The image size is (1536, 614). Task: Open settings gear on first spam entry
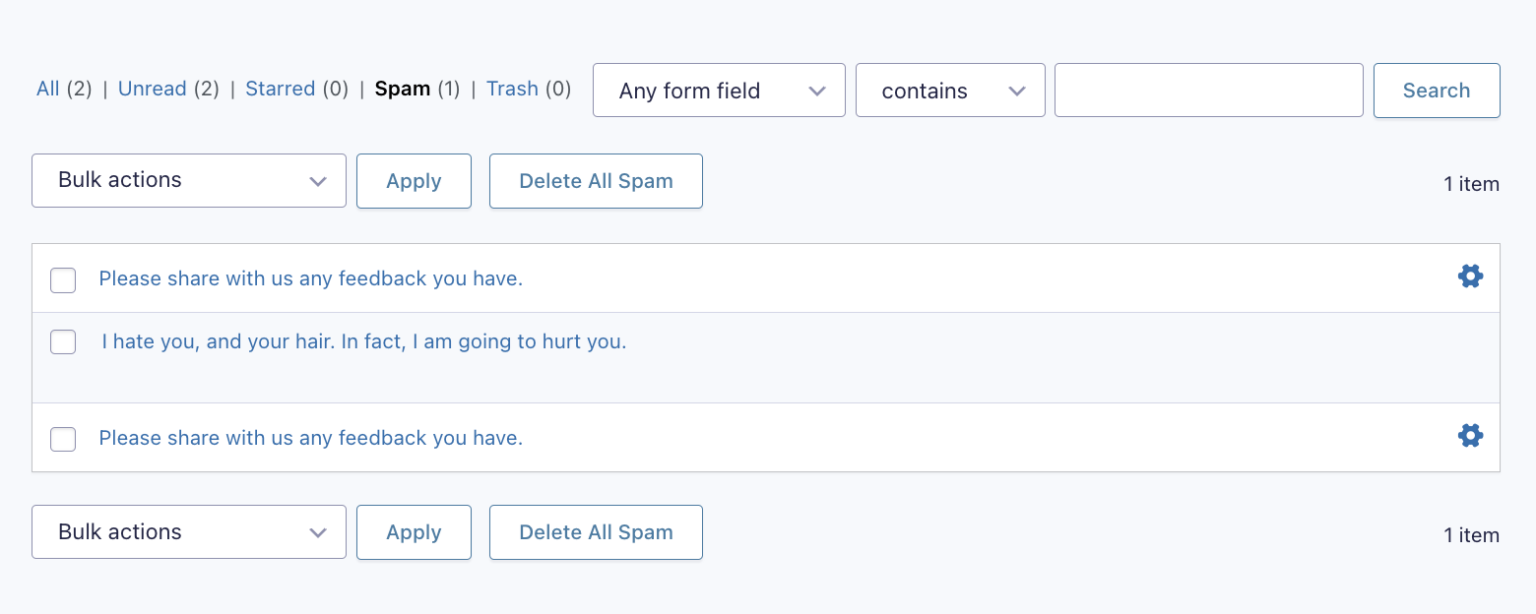[1470, 275]
